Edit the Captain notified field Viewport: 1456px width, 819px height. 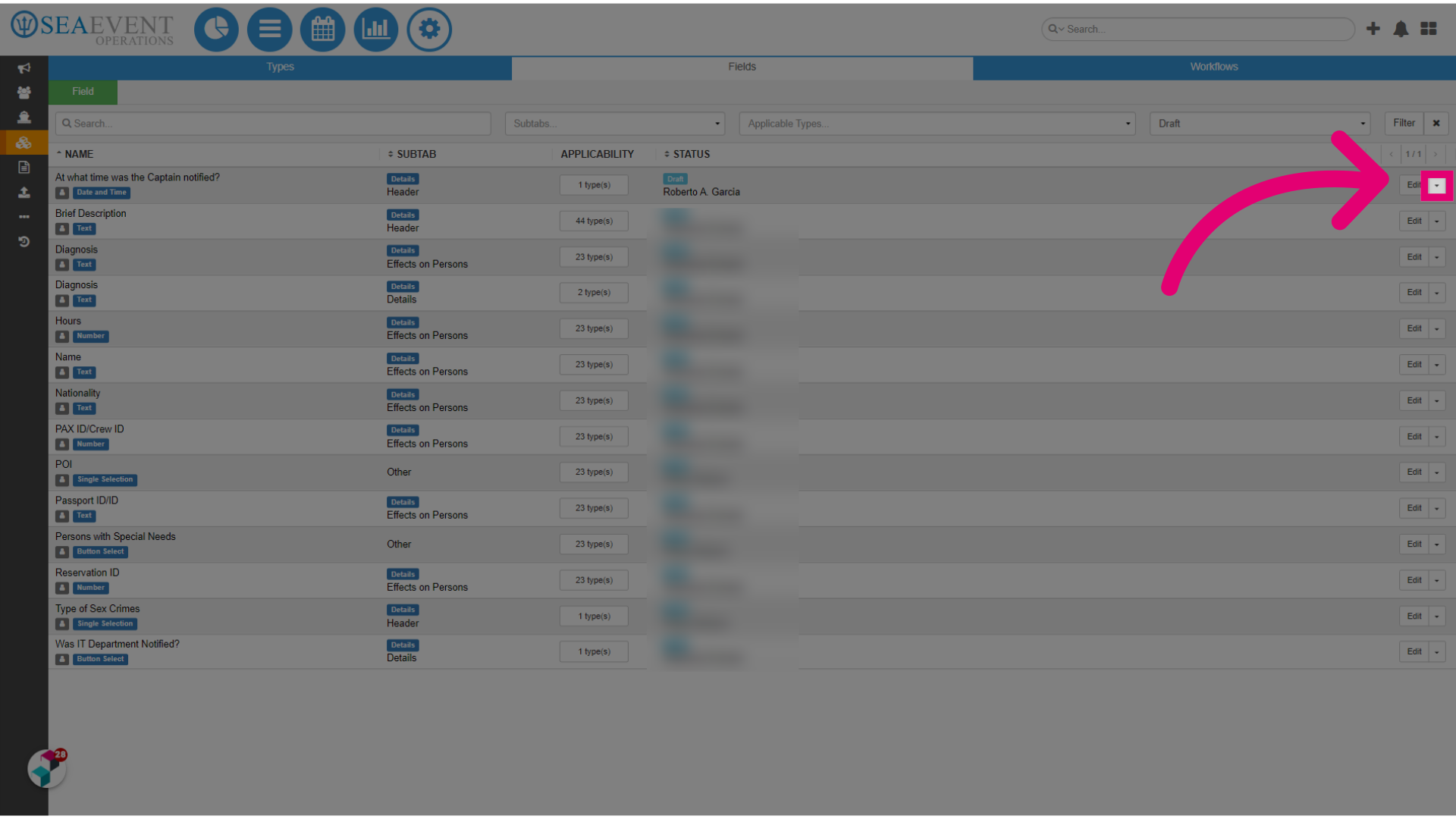(x=1412, y=186)
